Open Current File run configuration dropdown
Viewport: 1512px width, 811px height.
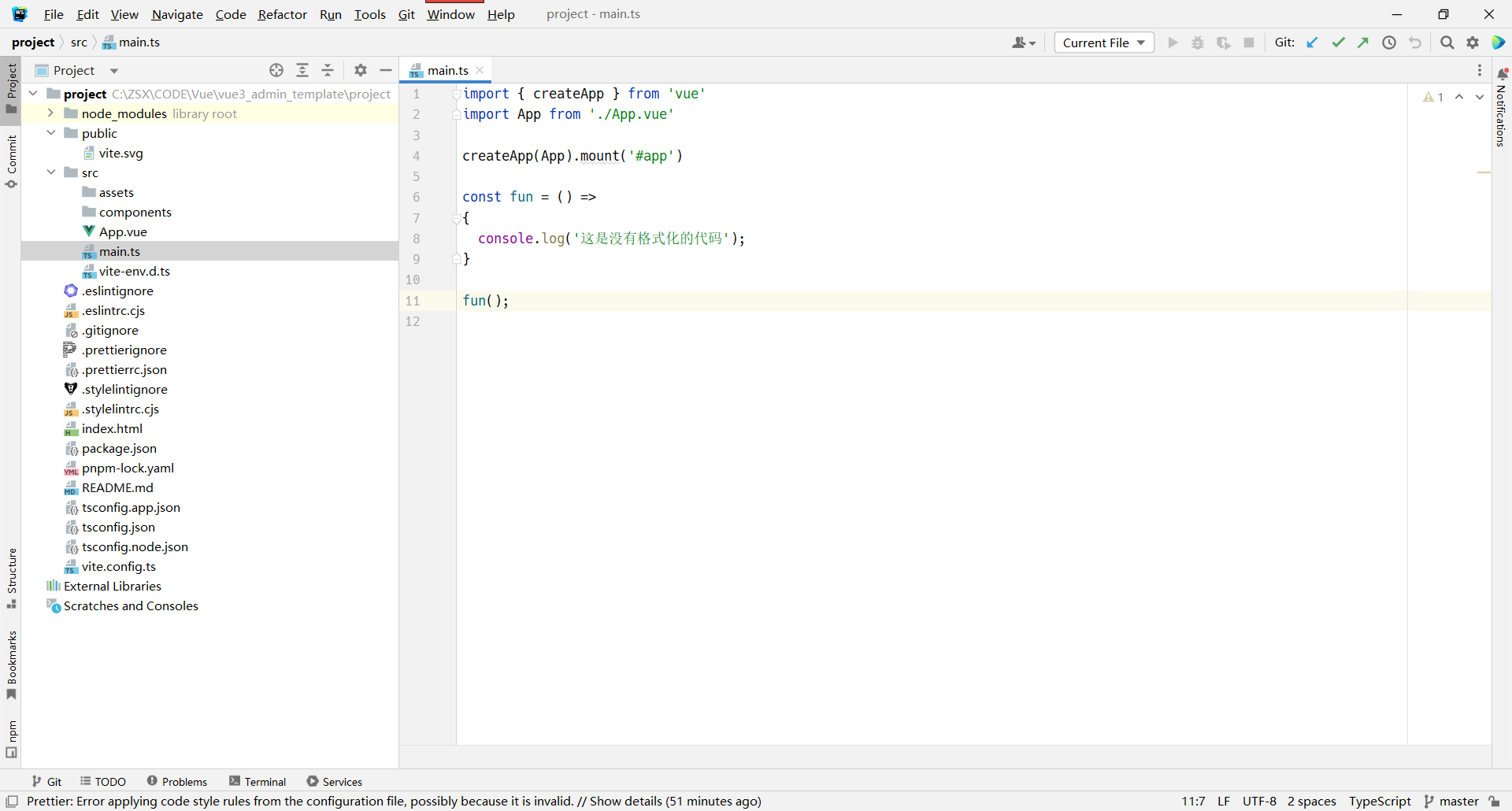(1104, 43)
